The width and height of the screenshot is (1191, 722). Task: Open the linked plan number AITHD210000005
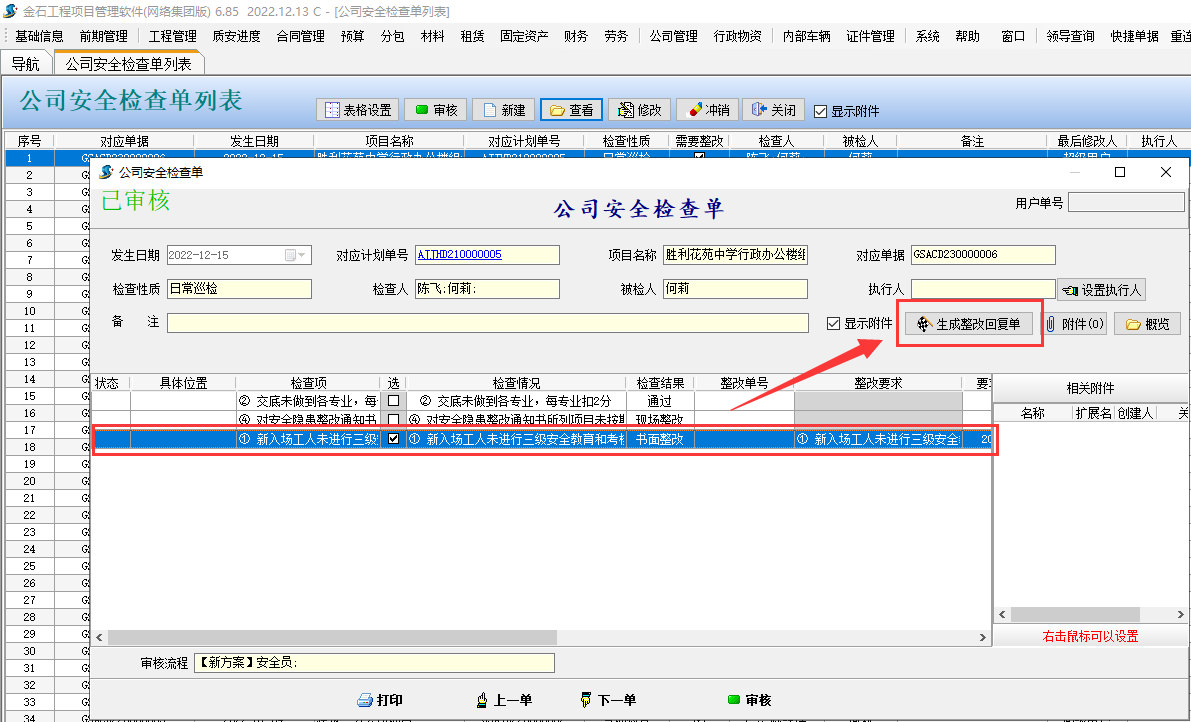pyautogui.click(x=459, y=255)
